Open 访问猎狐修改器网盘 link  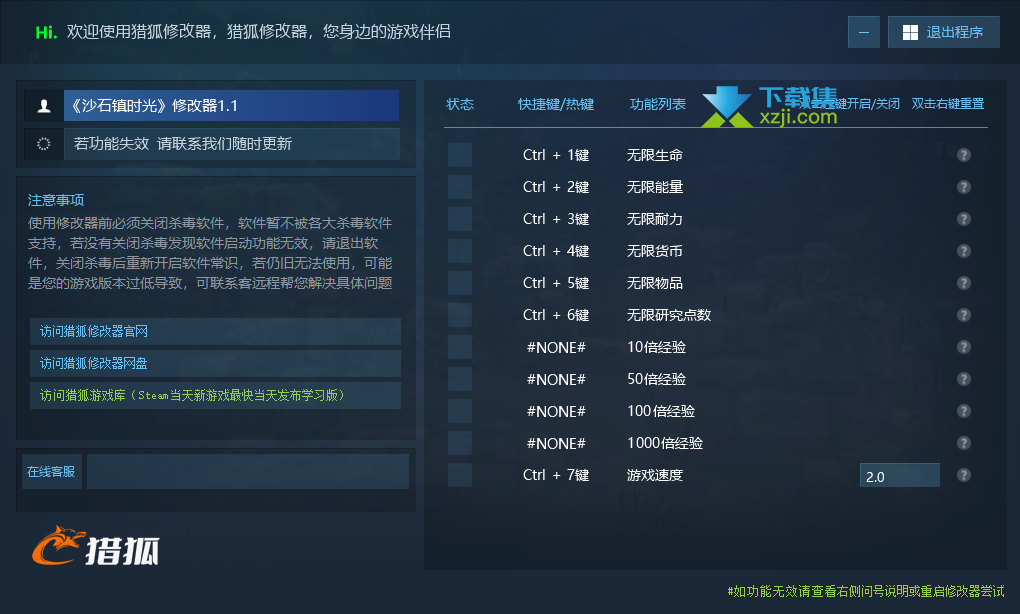point(215,363)
